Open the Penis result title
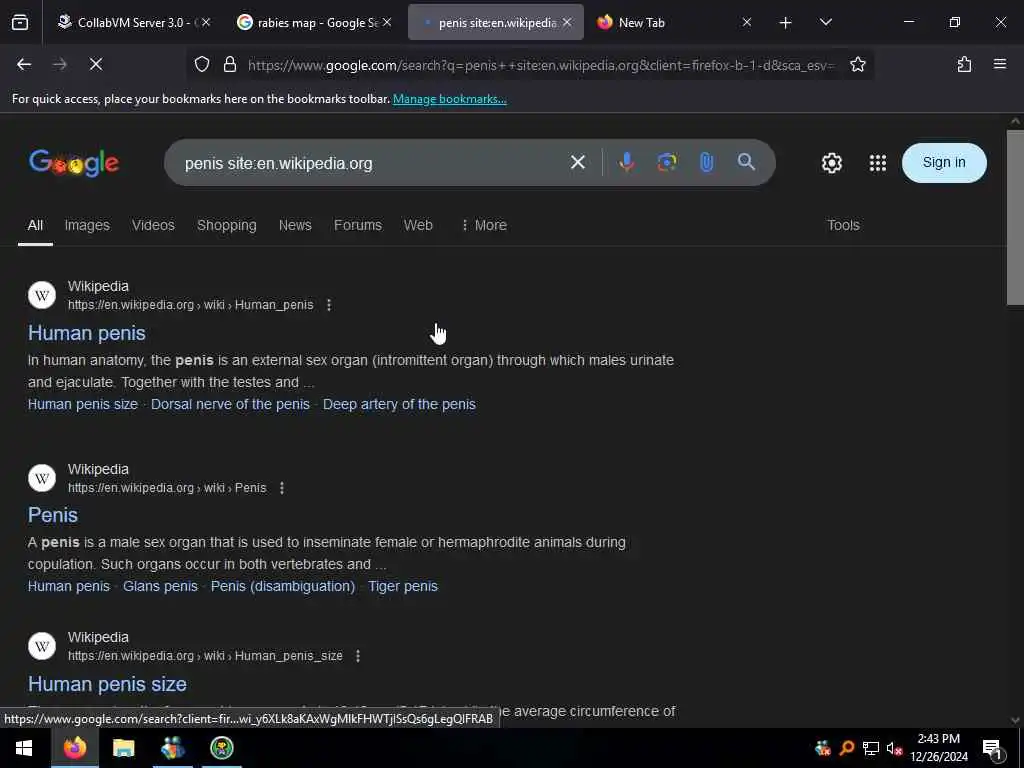The image size is (1024, 768). (53, 515)
